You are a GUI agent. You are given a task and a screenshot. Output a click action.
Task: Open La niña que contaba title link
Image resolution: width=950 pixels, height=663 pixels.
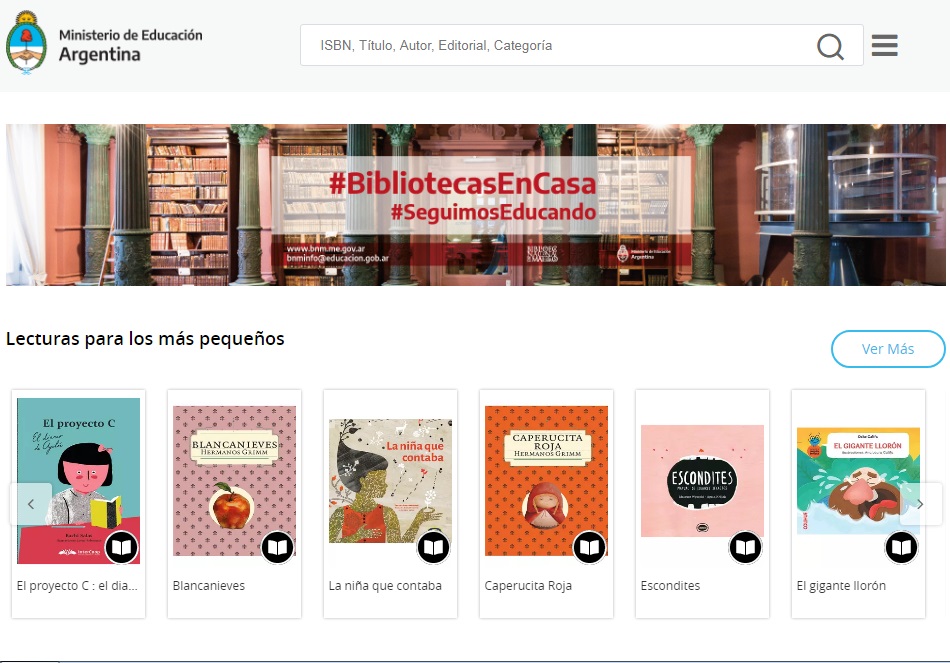tap(385, 586)
